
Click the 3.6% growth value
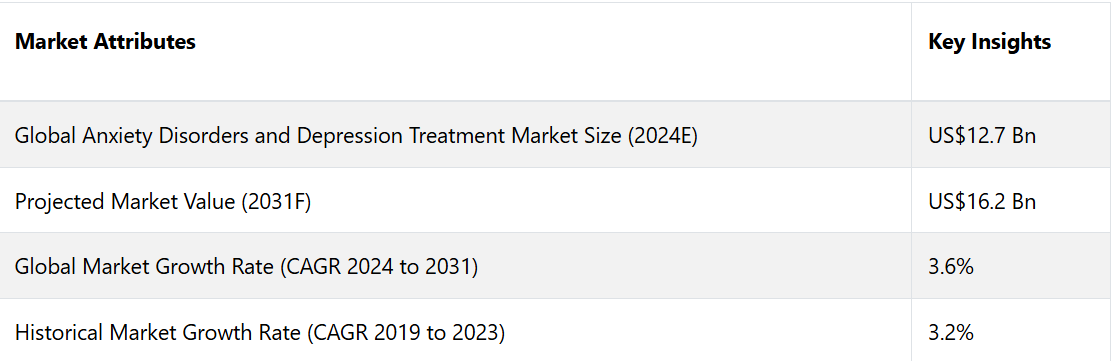(951, 267)
